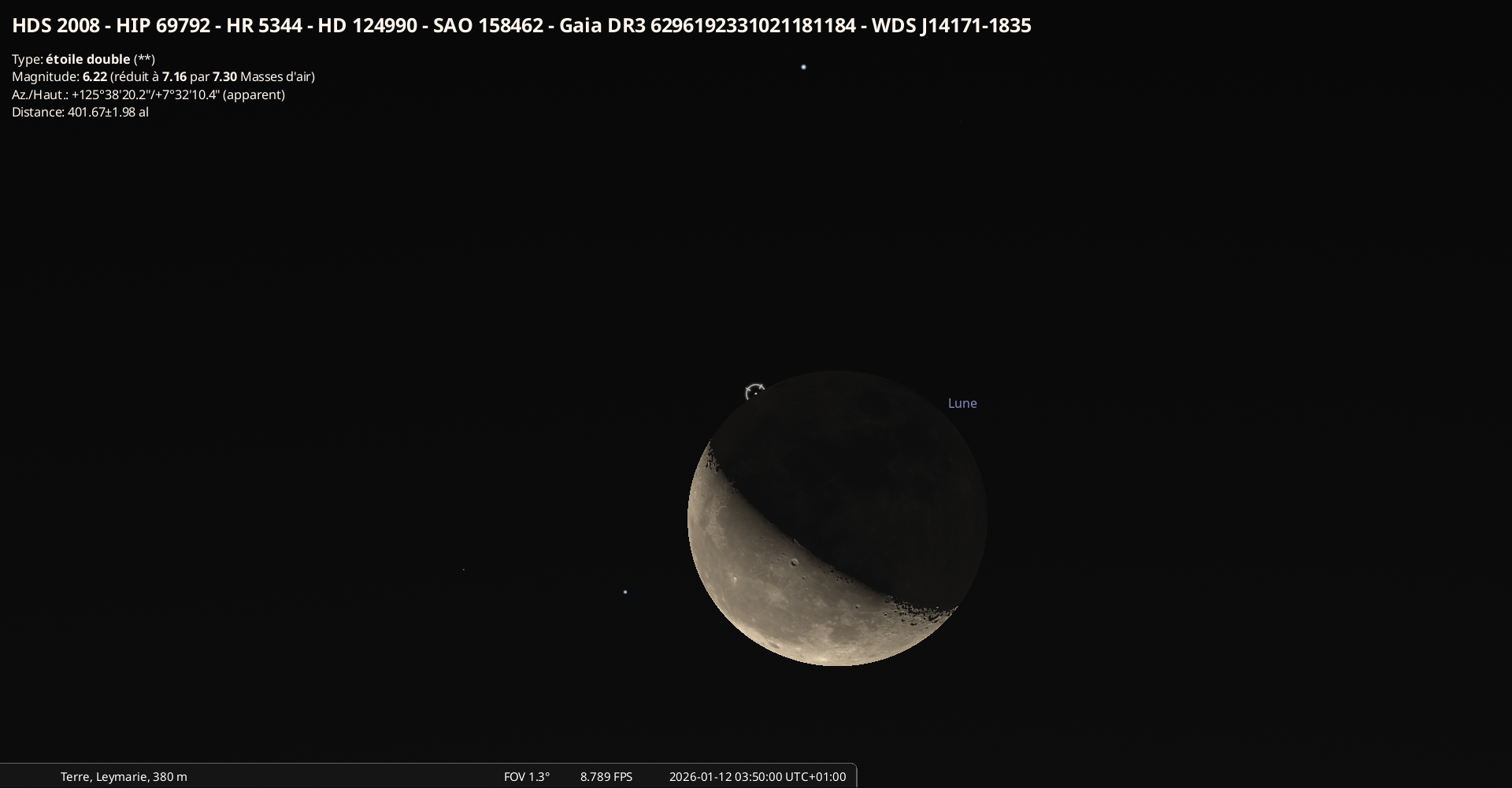Click the date and time in the status bar
1512x788 pixels.
tap(757, 776)
